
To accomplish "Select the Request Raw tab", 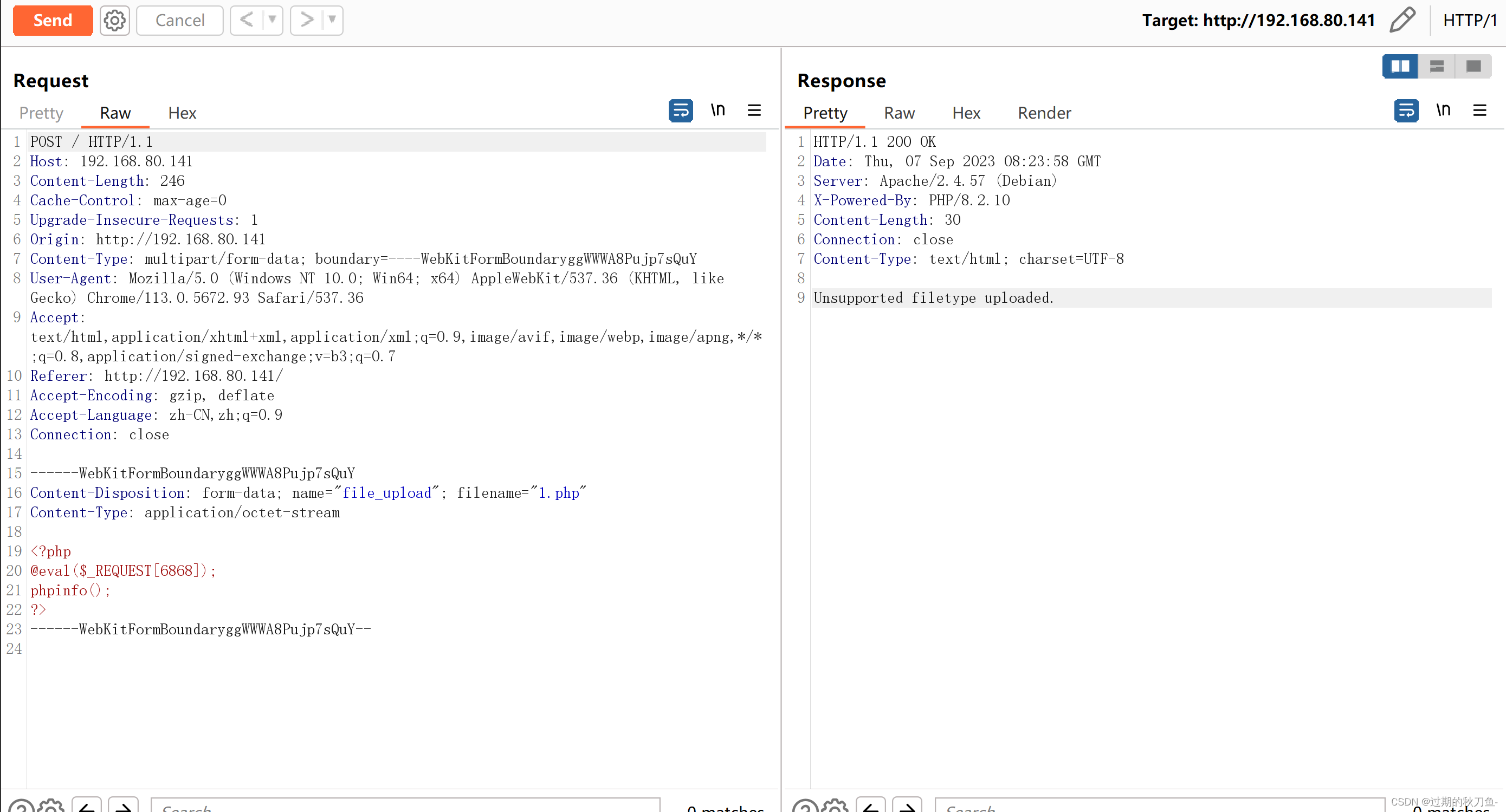I will click(115, 113).
